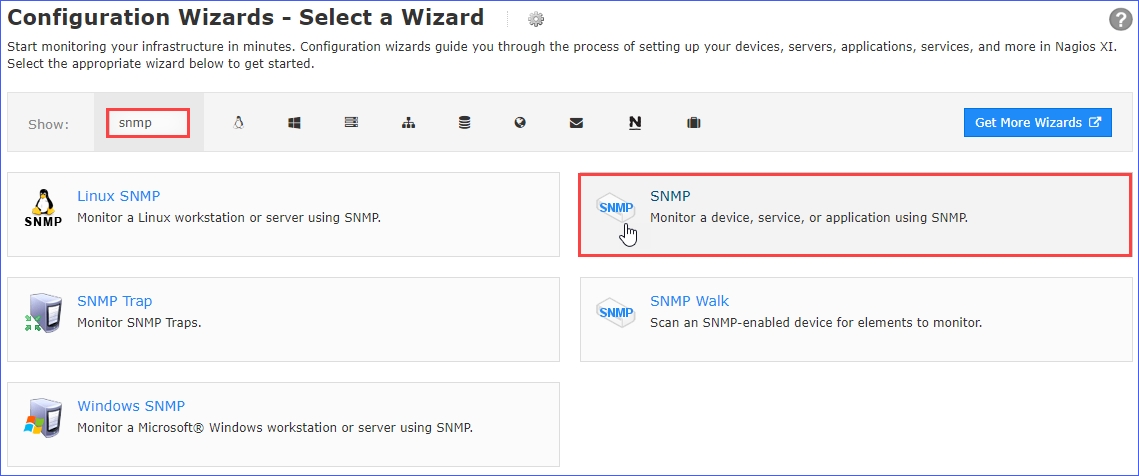The width and height of the screenshot is (1139, 476).
Task: Click the network hierarchy filter icon
Action: (x=408, y=123)
